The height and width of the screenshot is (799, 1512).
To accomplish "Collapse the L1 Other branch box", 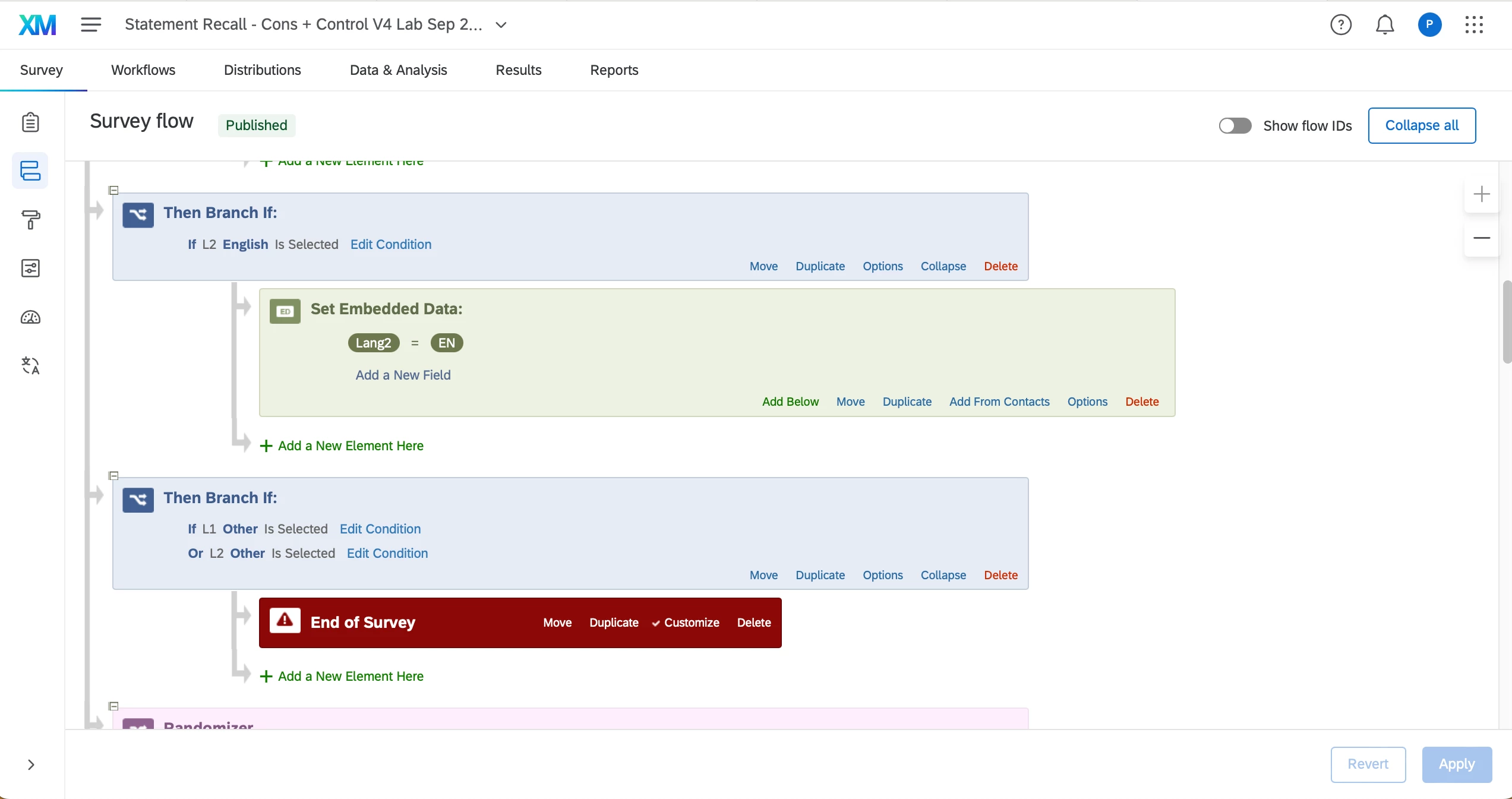I will click(943, 575).
